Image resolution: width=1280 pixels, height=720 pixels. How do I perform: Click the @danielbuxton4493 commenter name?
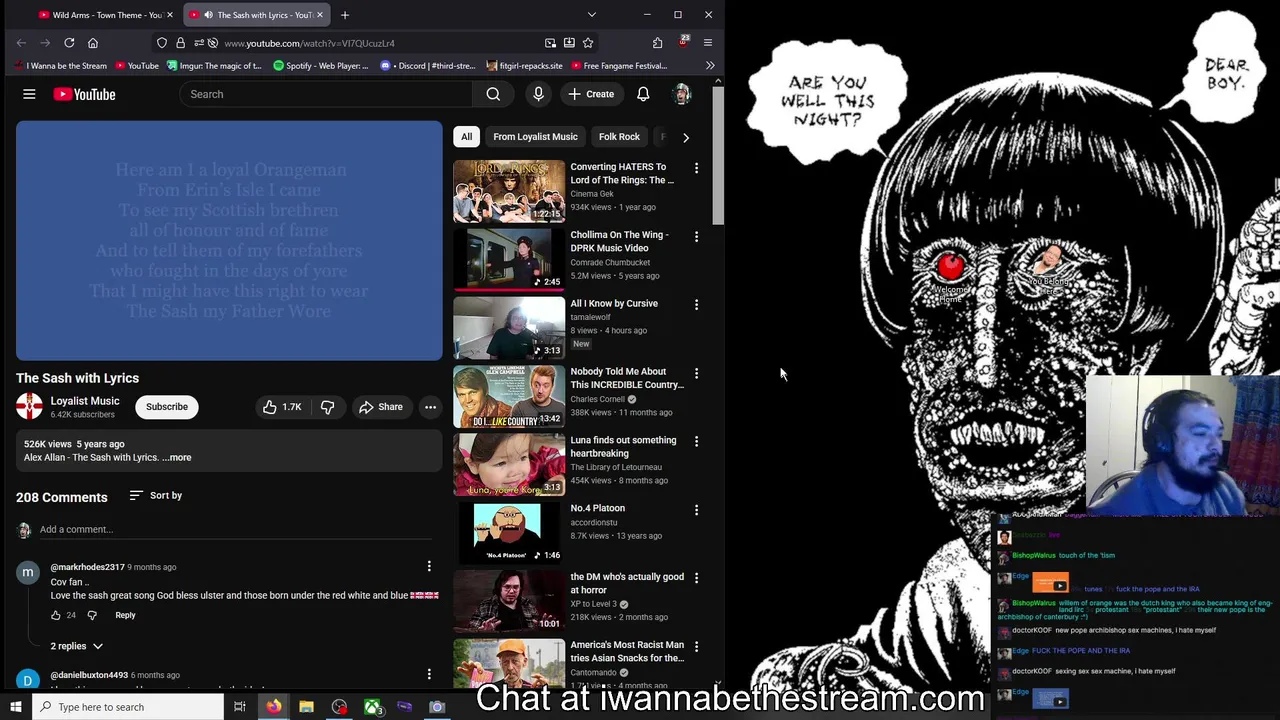click(89, 675)
